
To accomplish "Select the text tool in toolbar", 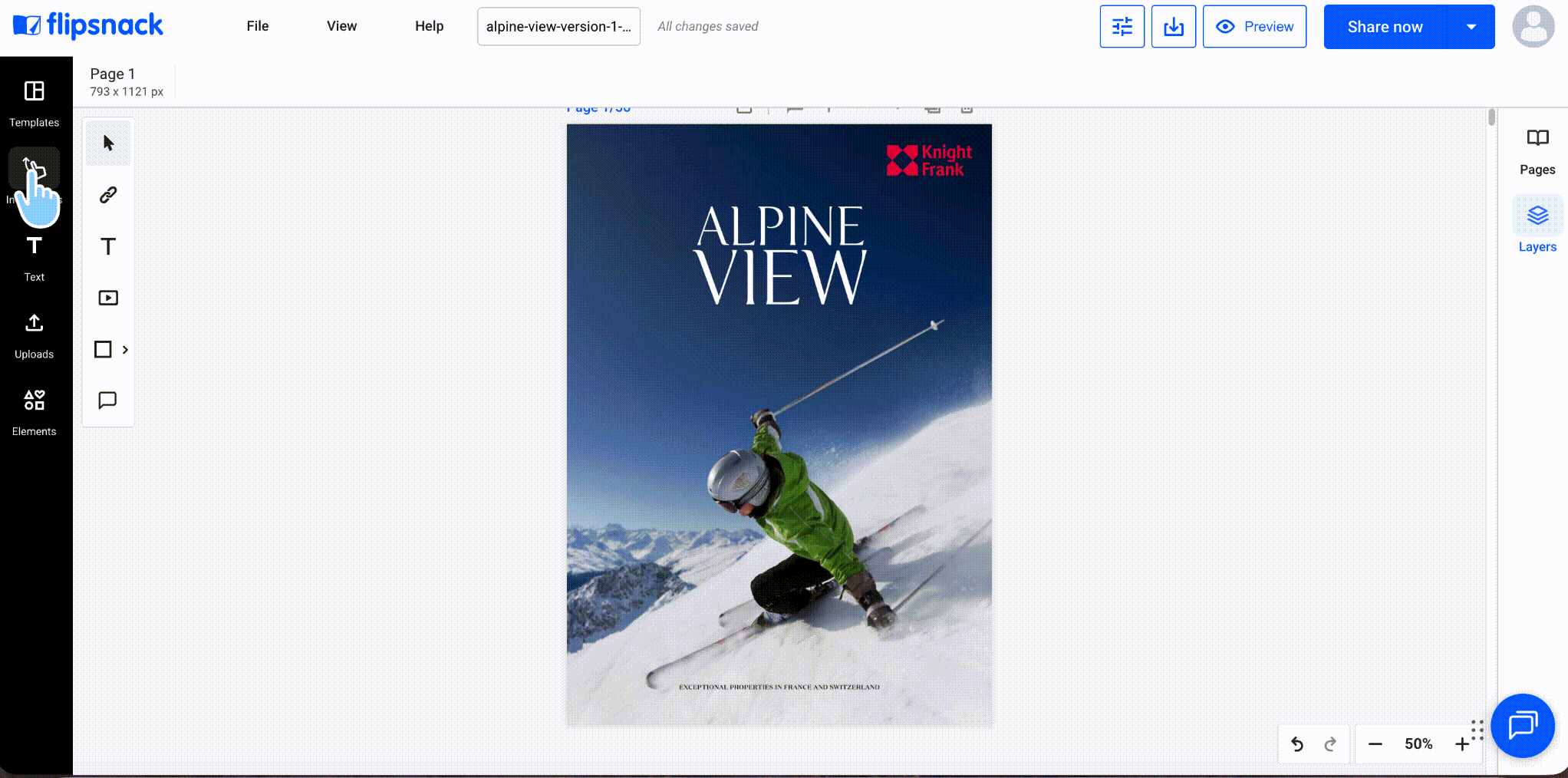I will click(x=108, y=246).
